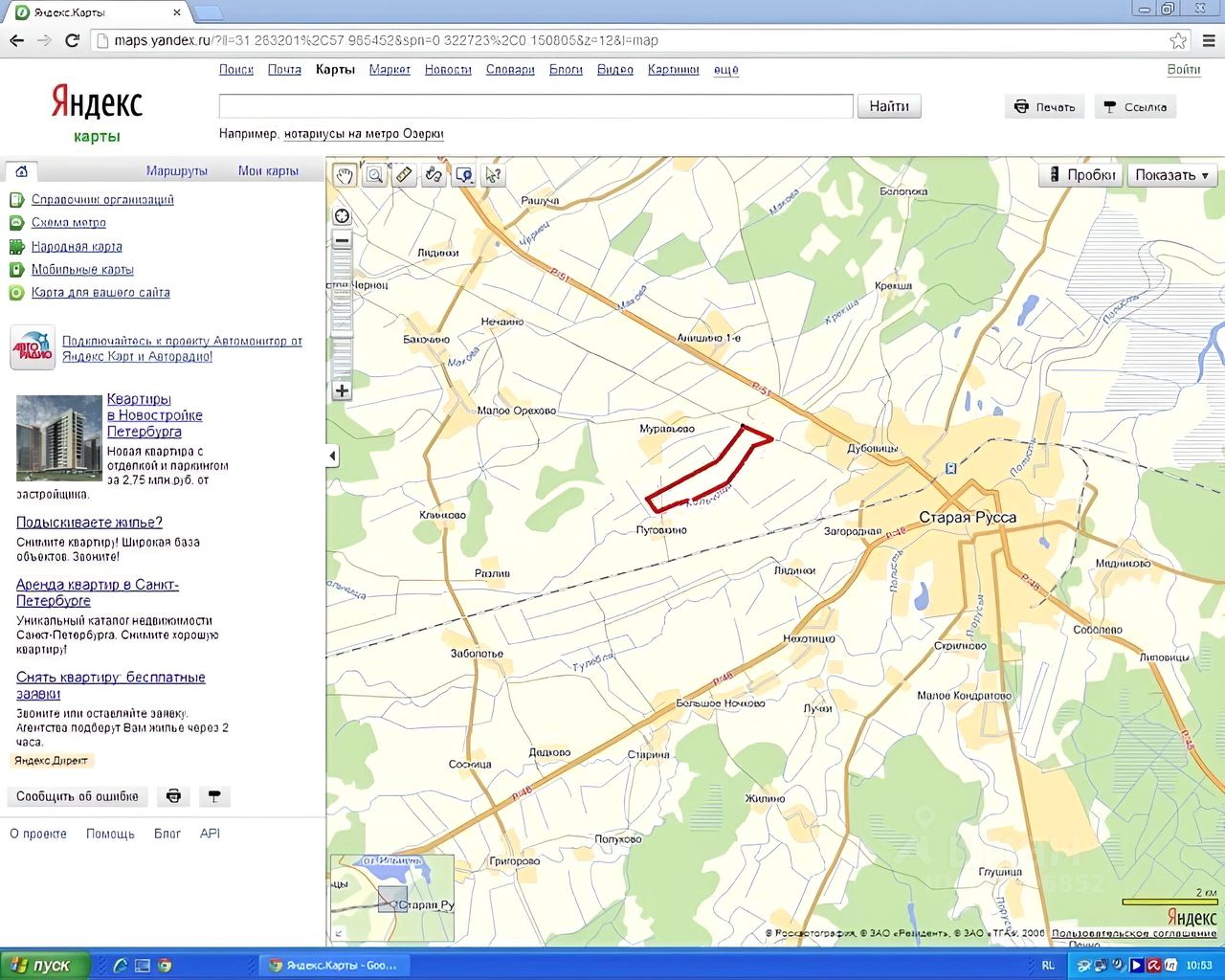Click the map search input field
This screenshot has width=1225, height=980.
point(536,106)
